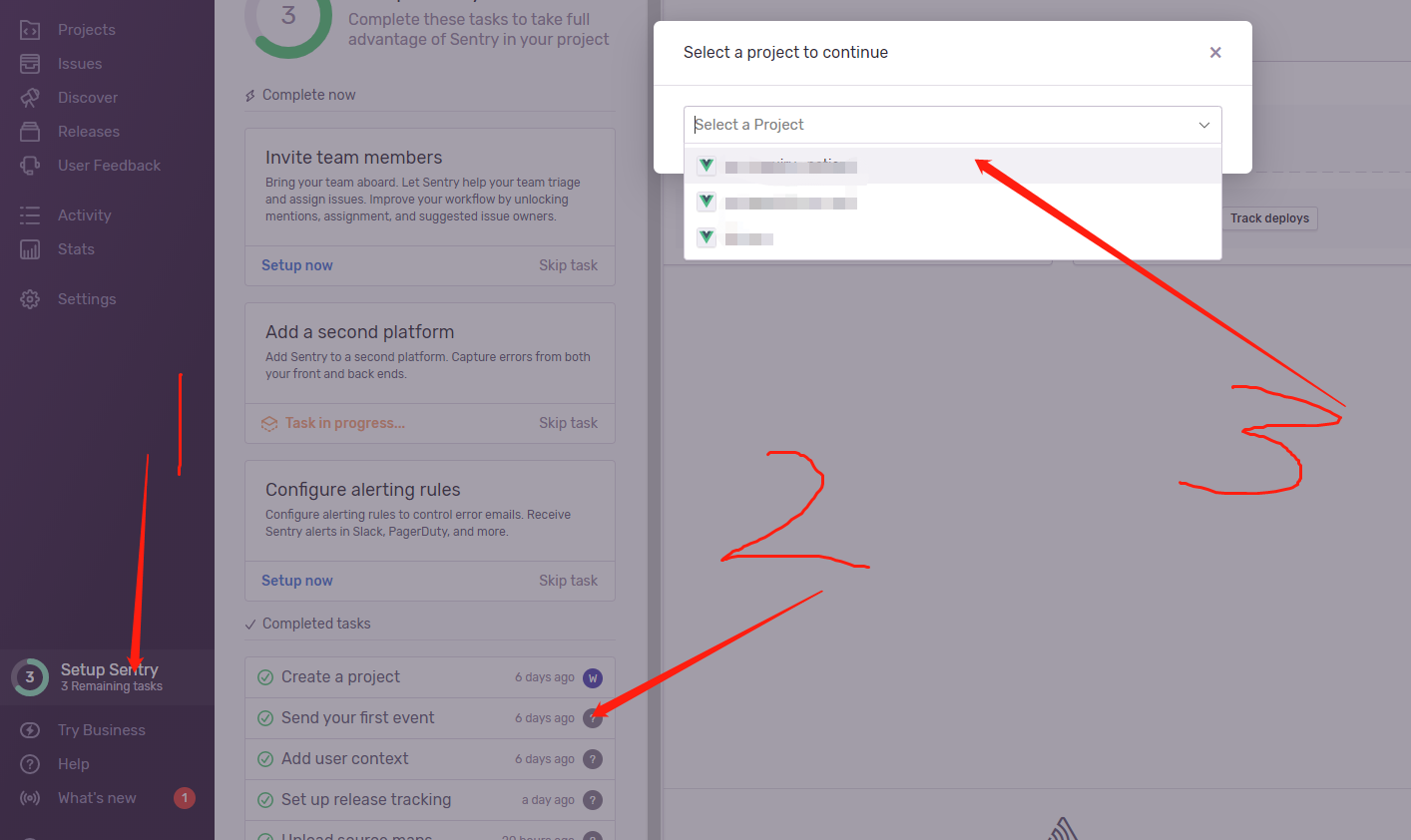The width and height of the screenshot is (1411, 840).
Task: Click the Releases box icon
Action: click(x=30, y=132)
